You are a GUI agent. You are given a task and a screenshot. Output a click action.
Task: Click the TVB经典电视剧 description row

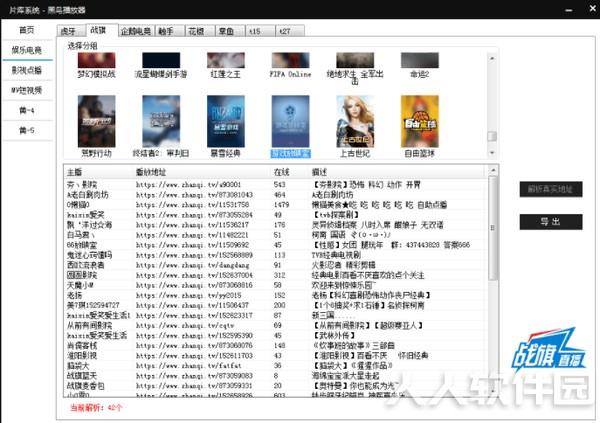276,255
